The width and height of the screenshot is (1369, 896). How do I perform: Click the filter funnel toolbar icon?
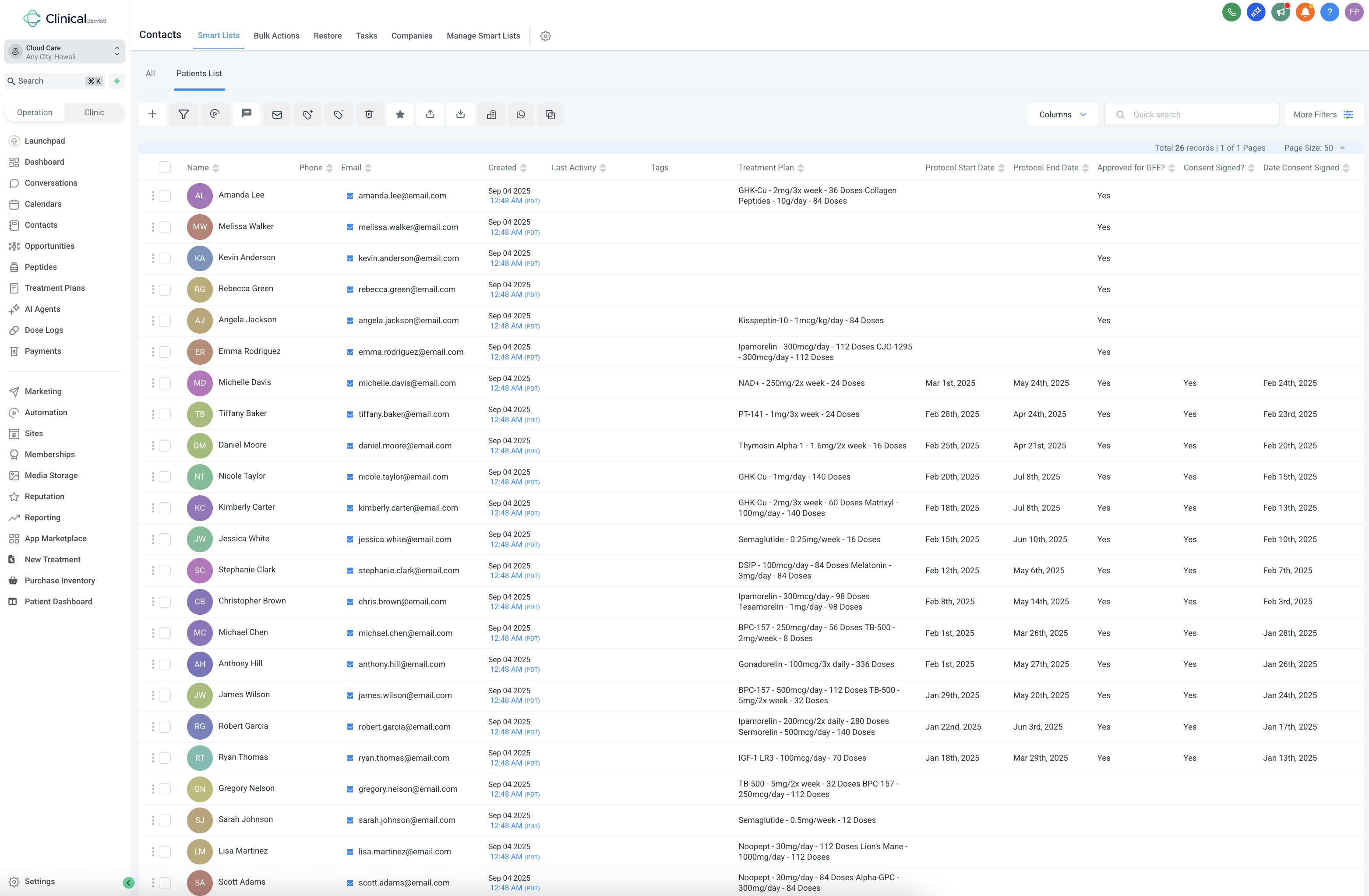(x=183, y=114)
